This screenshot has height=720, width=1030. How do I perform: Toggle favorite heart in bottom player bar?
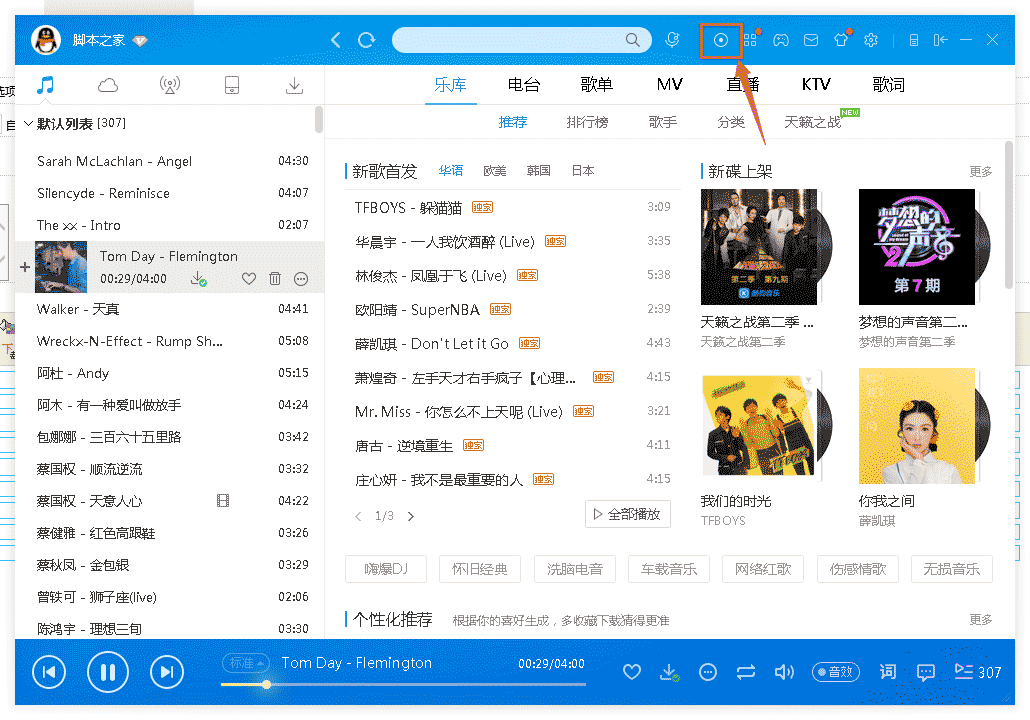click(x=632, y=671)
